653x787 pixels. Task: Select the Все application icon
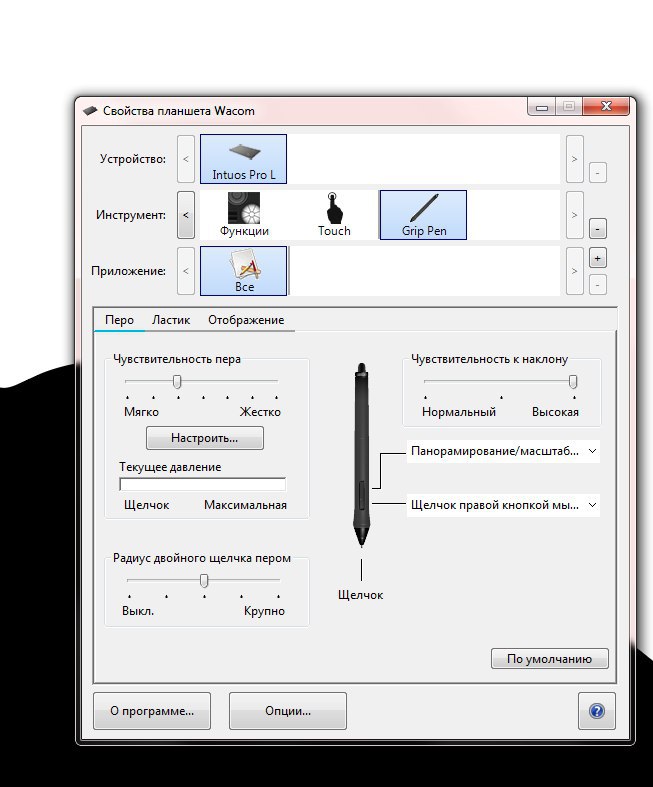[243, 271]
